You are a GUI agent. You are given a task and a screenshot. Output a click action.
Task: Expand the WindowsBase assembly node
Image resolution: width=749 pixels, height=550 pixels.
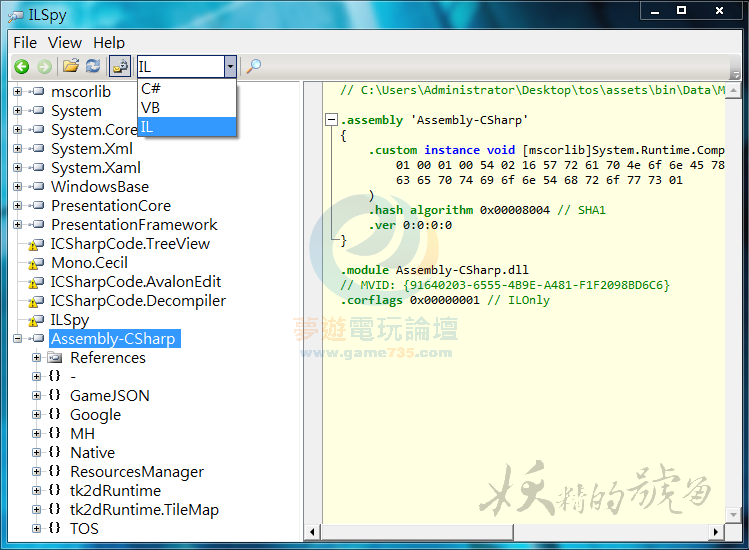point(18,186)
